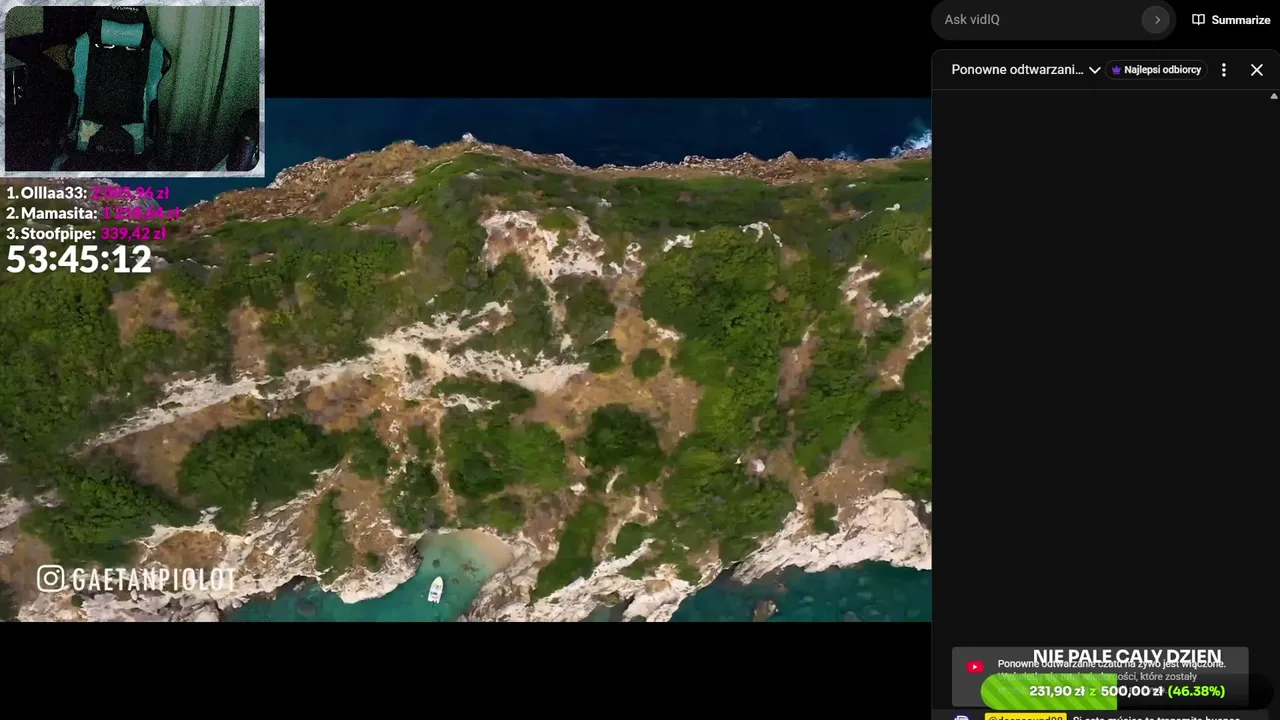Open the chat three-dot options menu
The width and height of the screenshot is (1280, 720).
point(1223,70)
